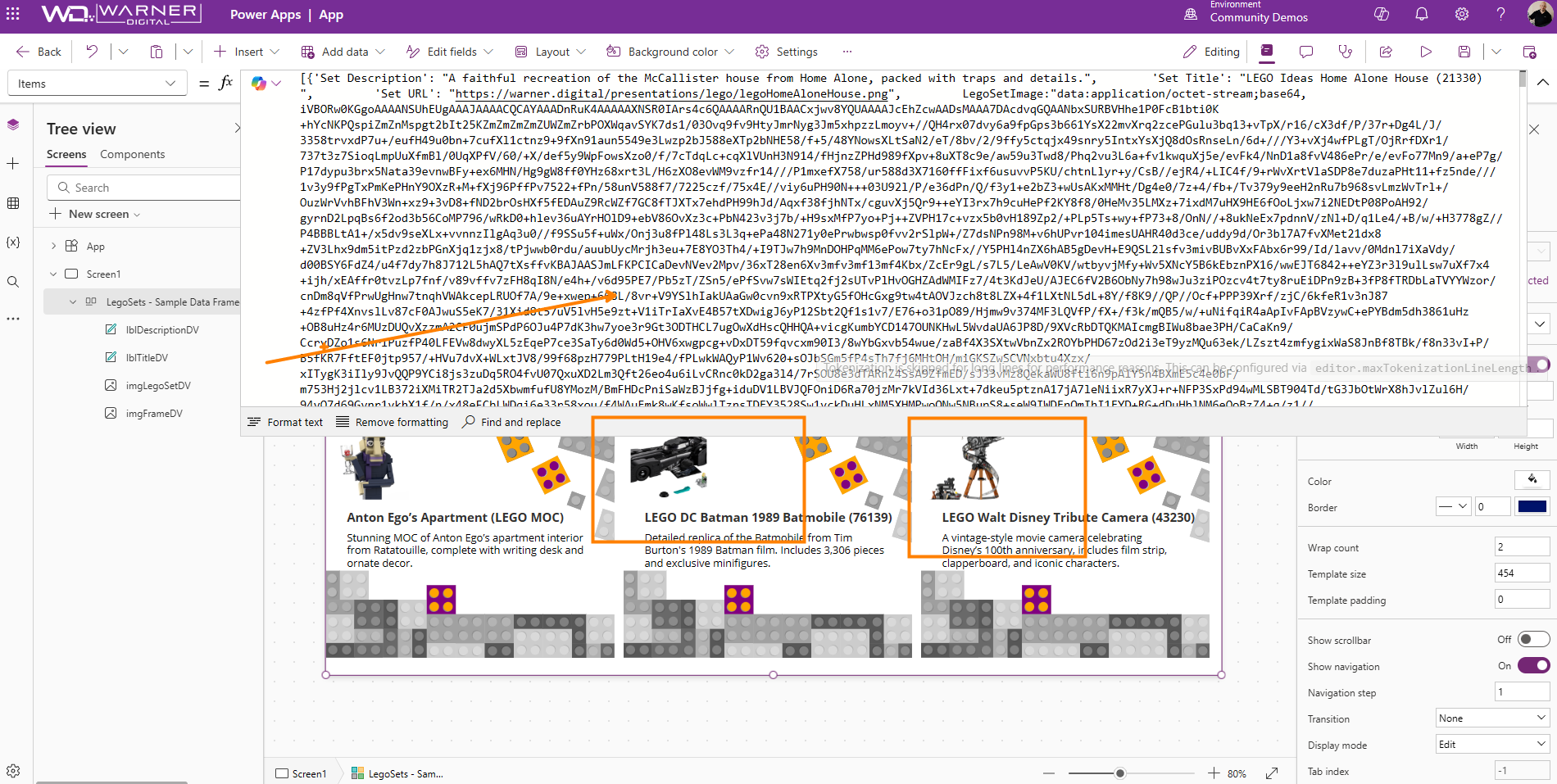Open the border style dropdown
Screen dimensions: 1557x784
pyautogui.click(x=1454, y=506)
